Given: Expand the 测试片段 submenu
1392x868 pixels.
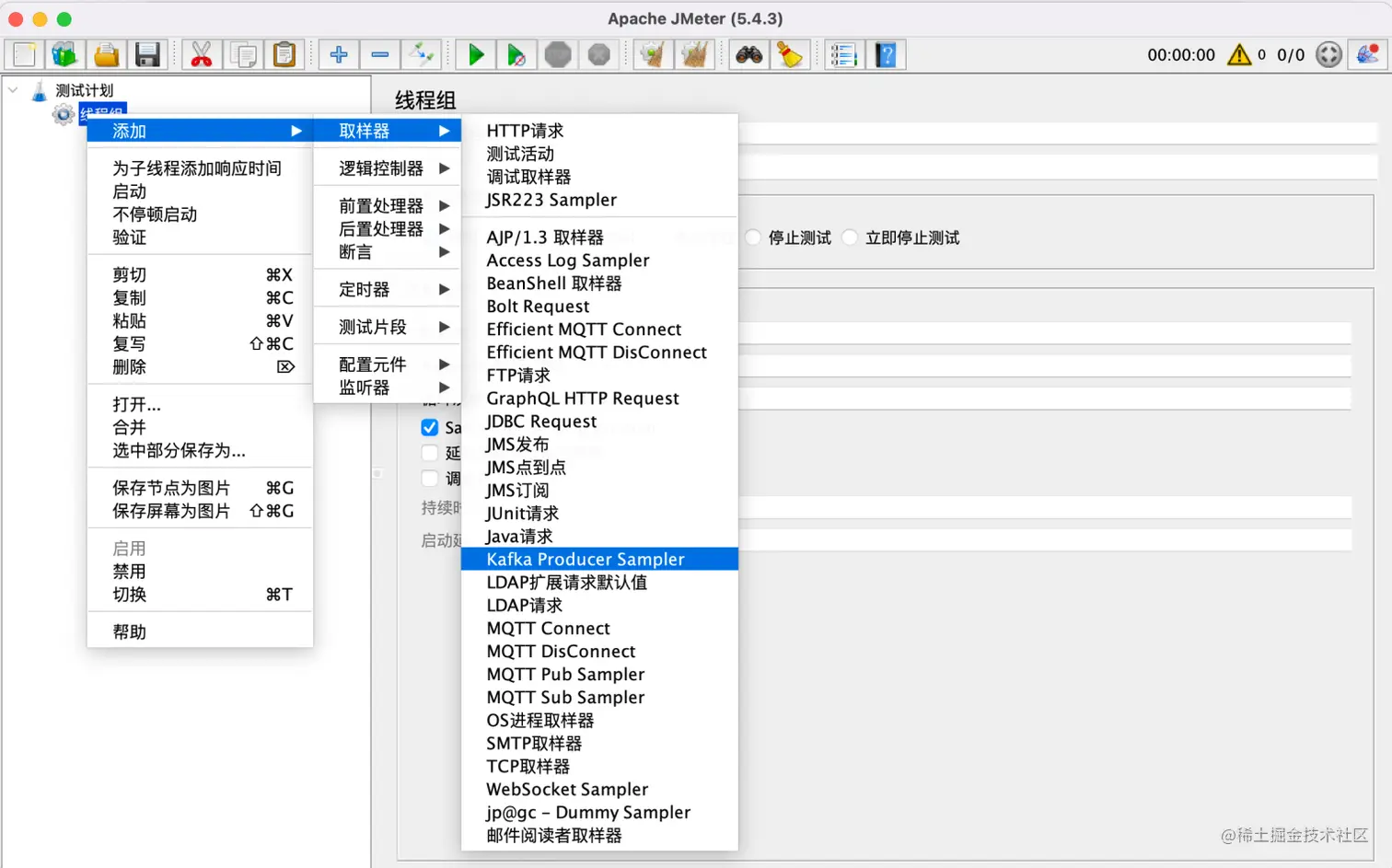Looking at the screenshot, I should coord(388,328).
